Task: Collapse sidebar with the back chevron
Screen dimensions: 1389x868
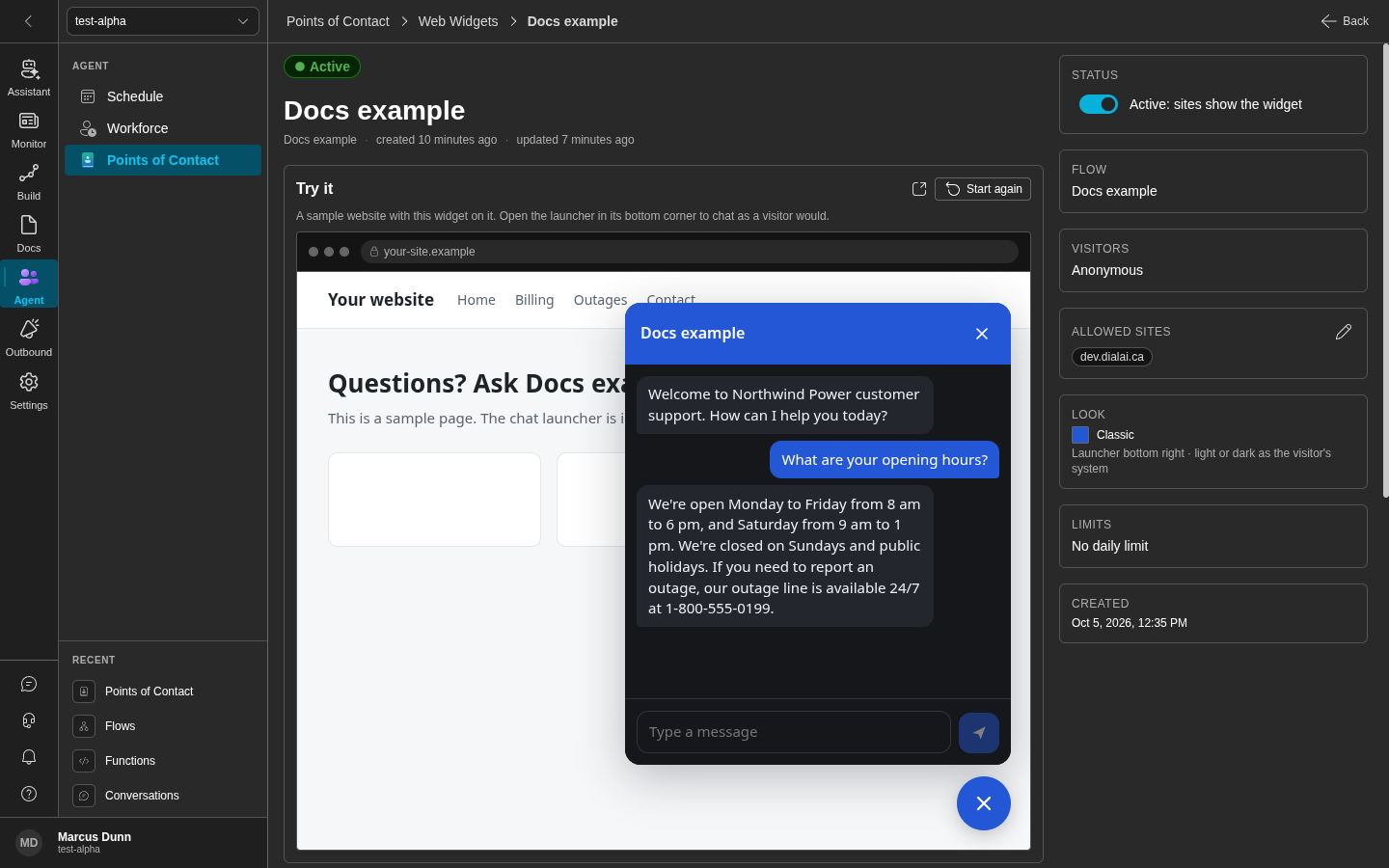Action: coord(29,21)
